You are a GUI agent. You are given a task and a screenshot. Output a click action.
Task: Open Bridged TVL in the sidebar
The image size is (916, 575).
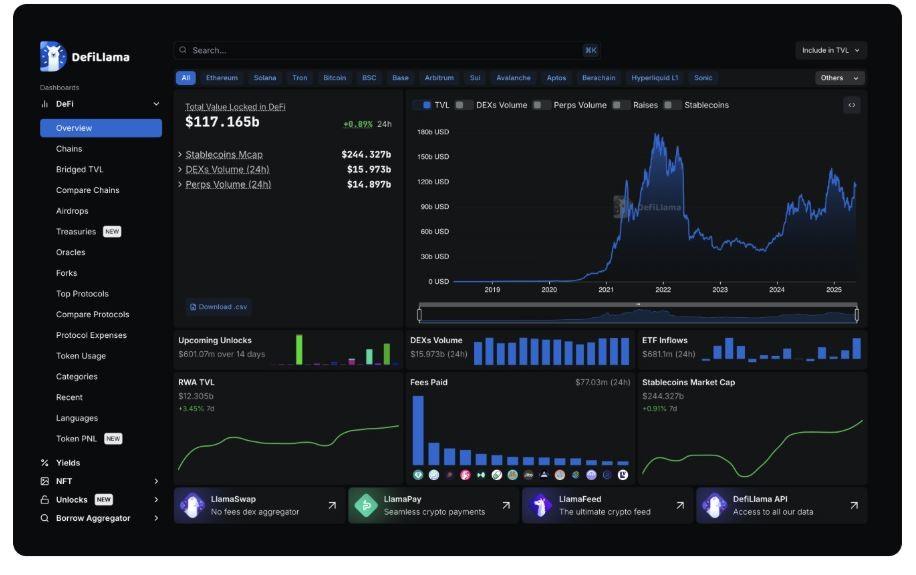point(79,170)
